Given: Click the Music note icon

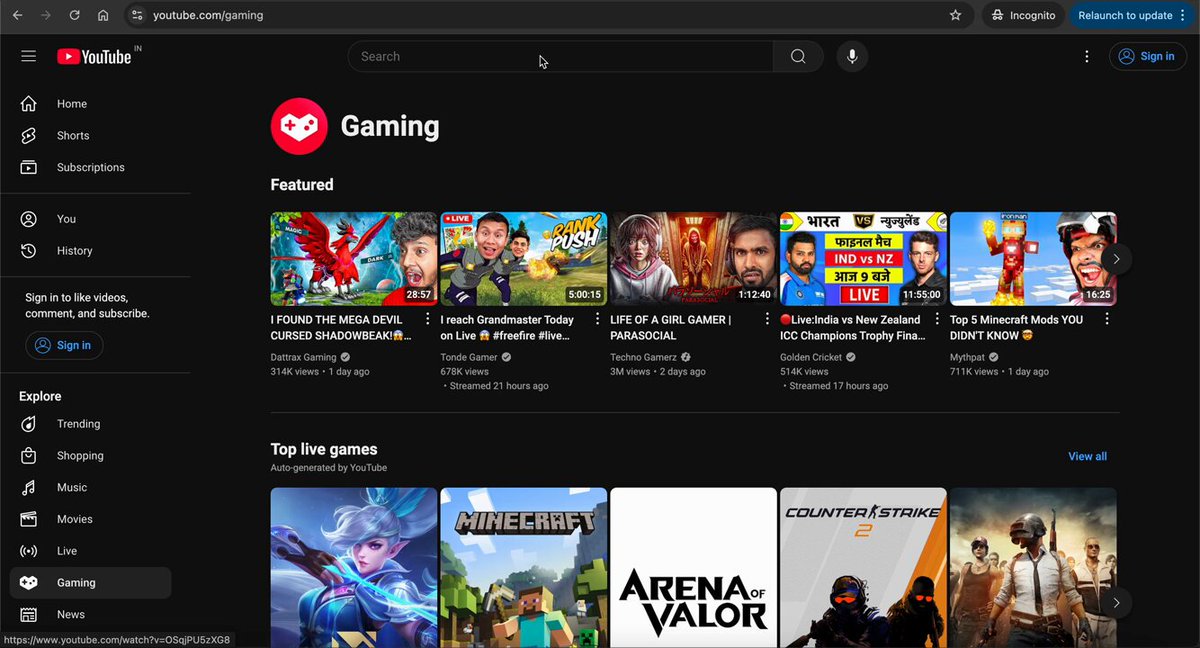Looking at the screenshot, I should click(29, 488).
